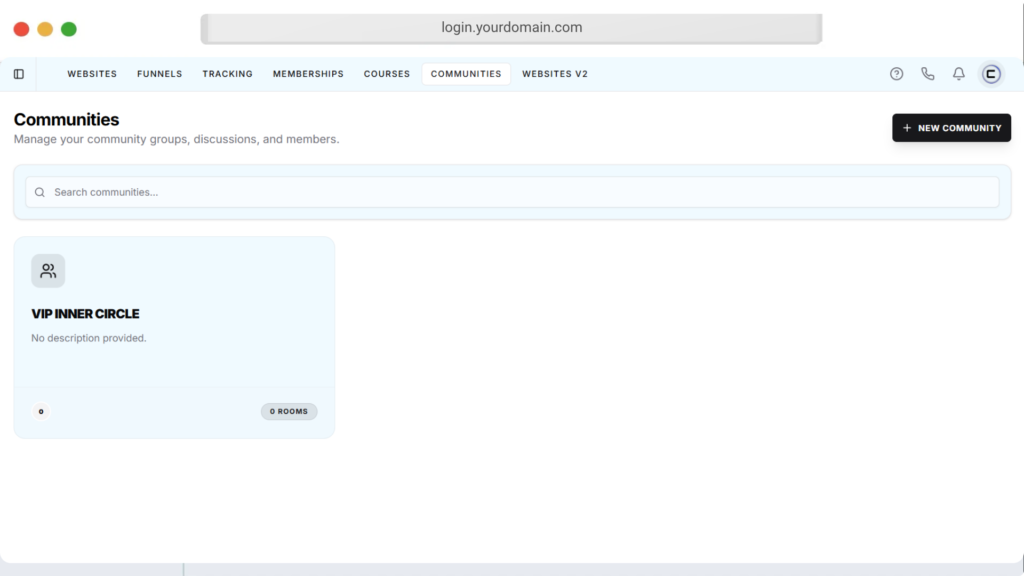Open the notifications bell
1024x576 pixels.
pos(958,74)
